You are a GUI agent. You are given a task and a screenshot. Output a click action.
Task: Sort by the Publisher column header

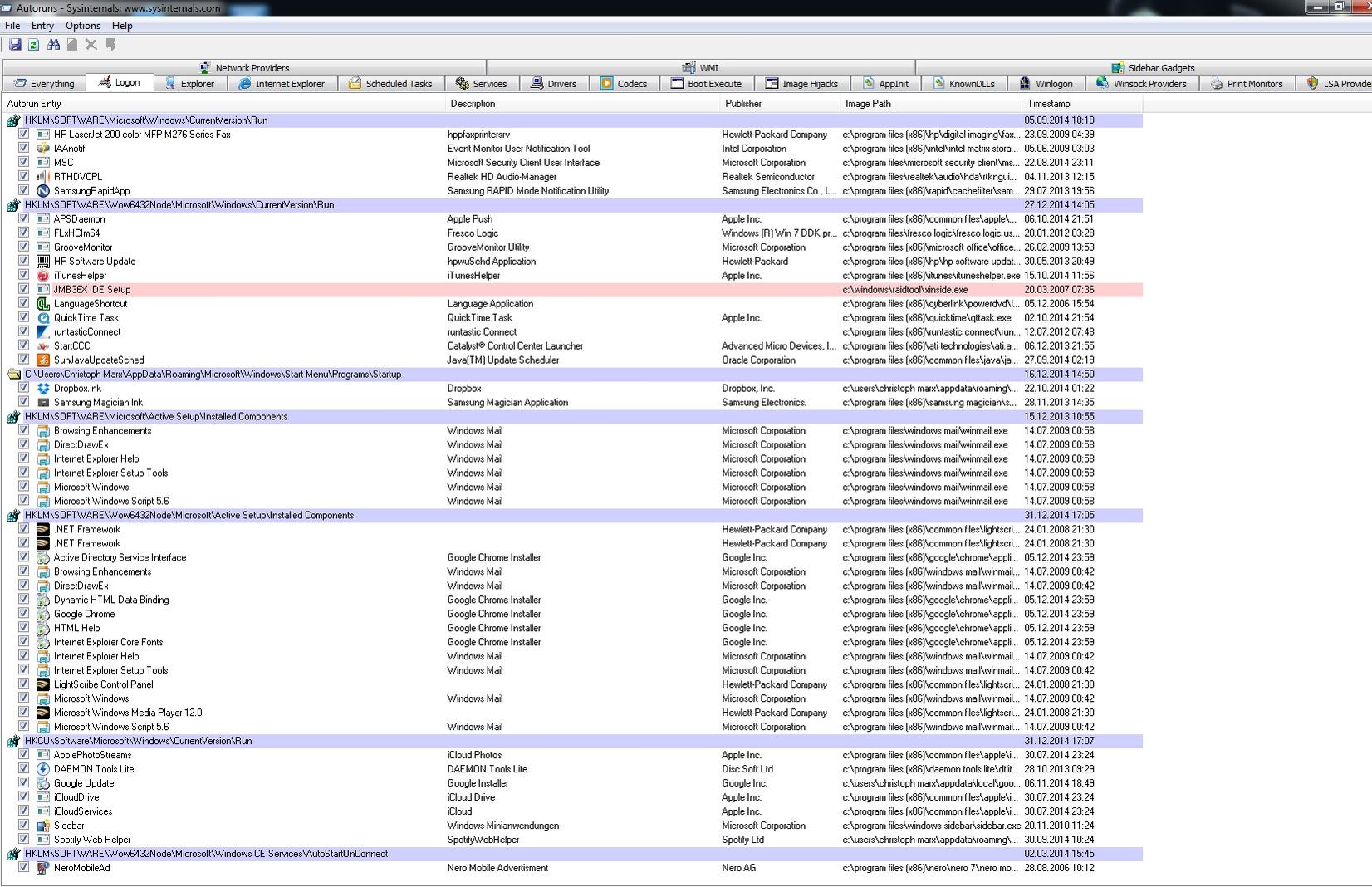781,104
